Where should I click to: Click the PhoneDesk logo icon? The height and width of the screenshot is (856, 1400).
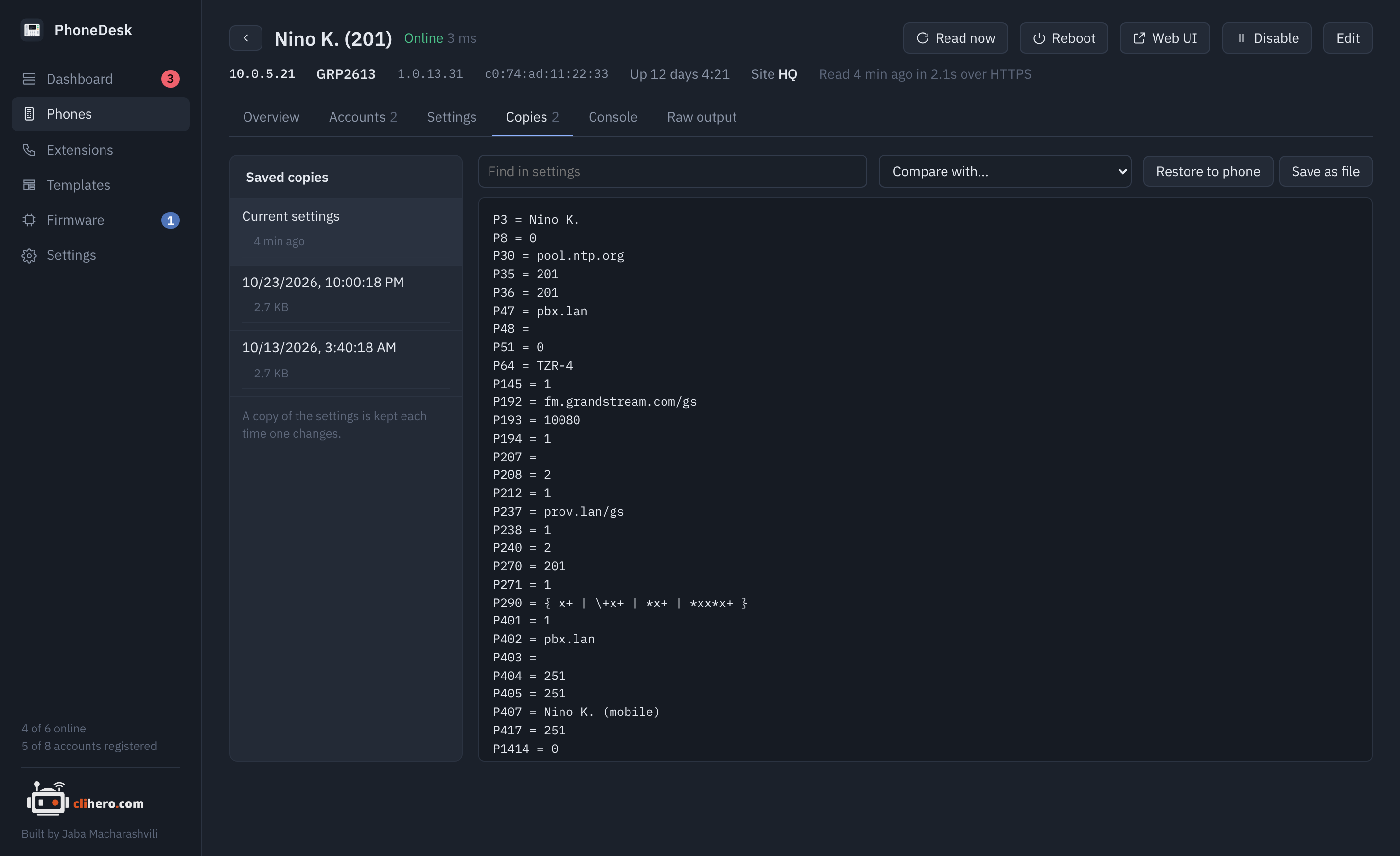pos(32,30)
